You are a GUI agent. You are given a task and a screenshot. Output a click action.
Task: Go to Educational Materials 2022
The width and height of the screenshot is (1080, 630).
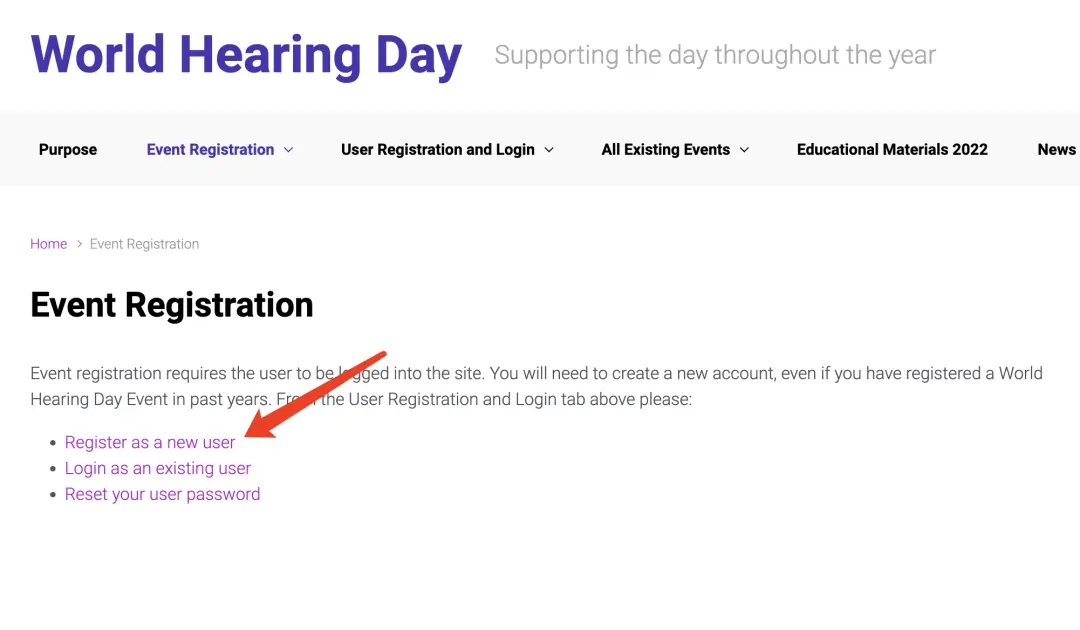892,150
